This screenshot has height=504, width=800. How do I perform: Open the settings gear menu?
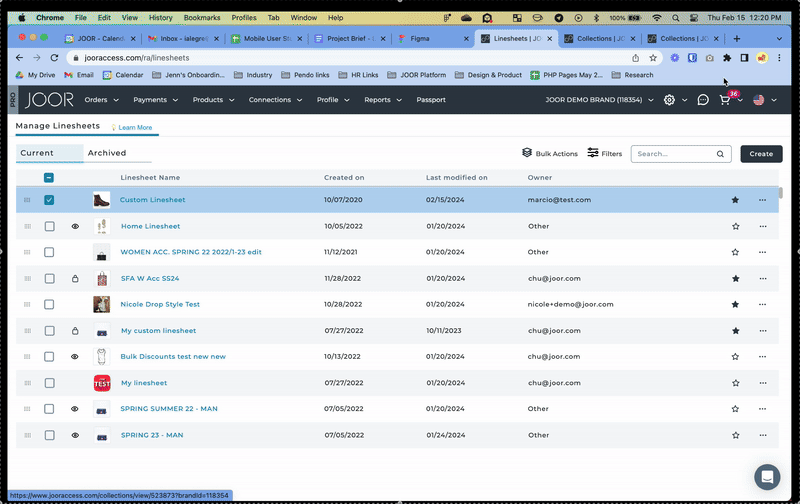[x=669, y=100]
